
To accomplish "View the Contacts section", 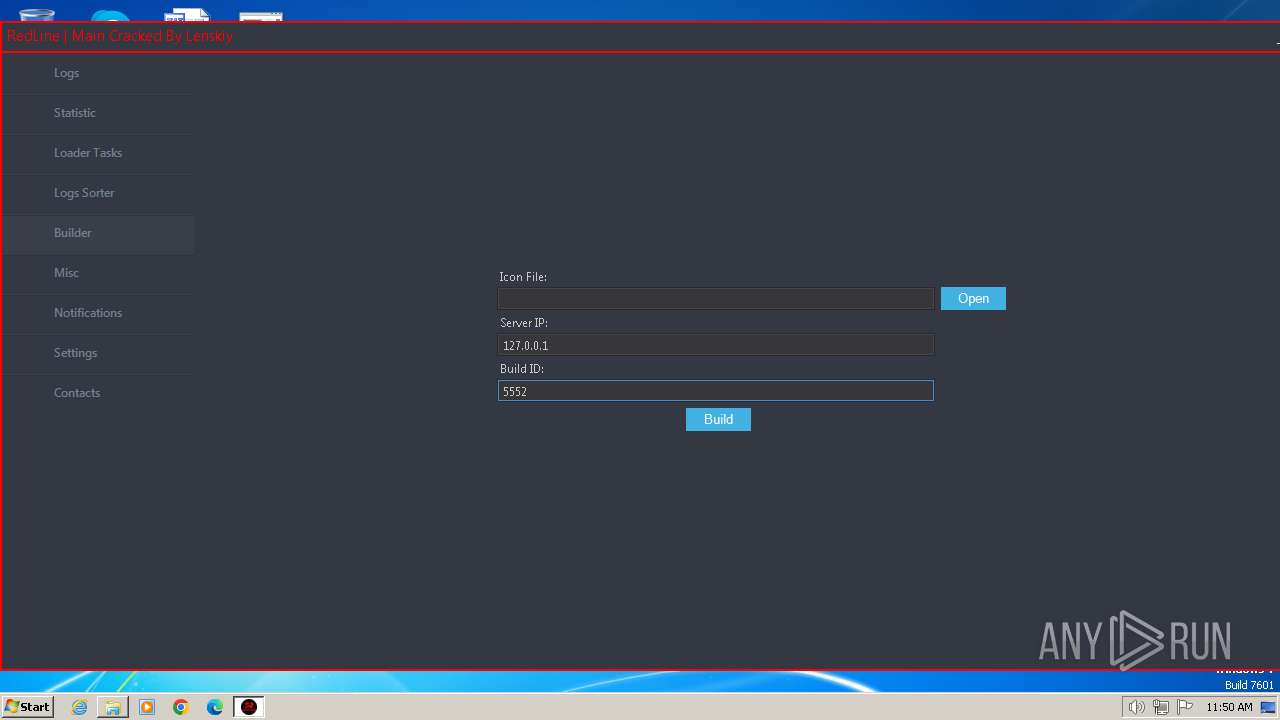I will [97, 393].
